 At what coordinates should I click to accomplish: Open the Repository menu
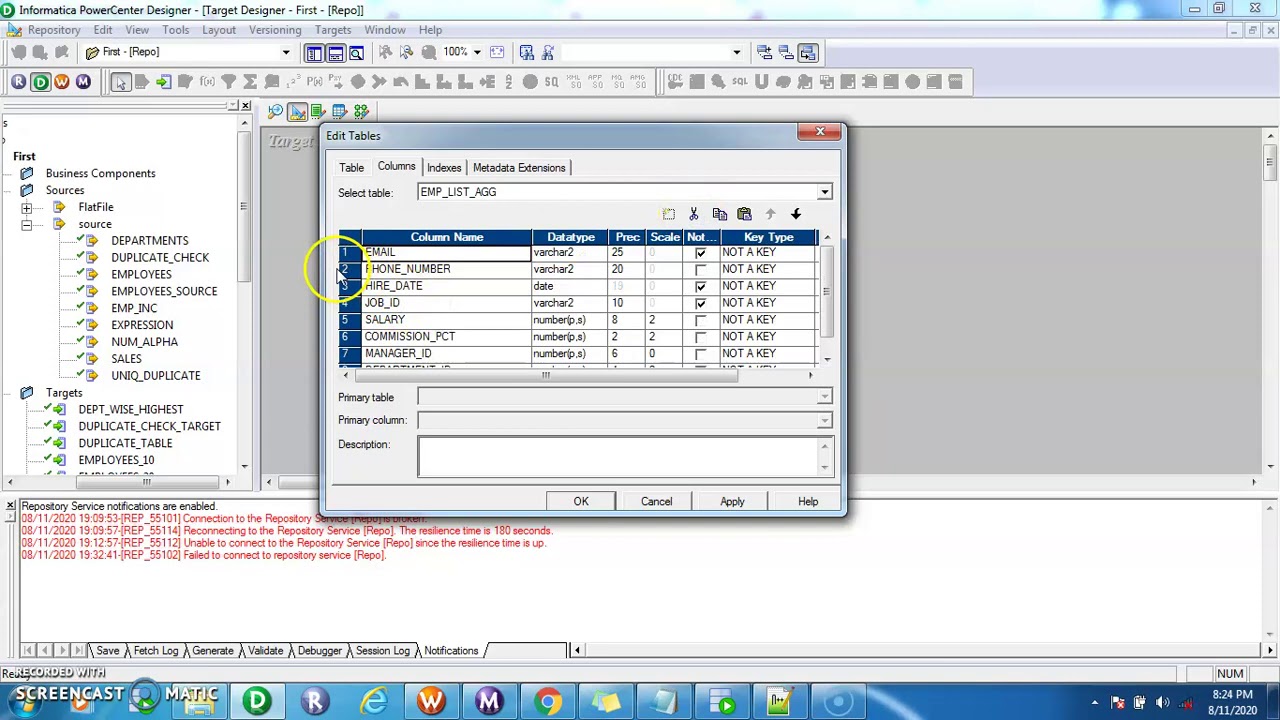[54, 30]
